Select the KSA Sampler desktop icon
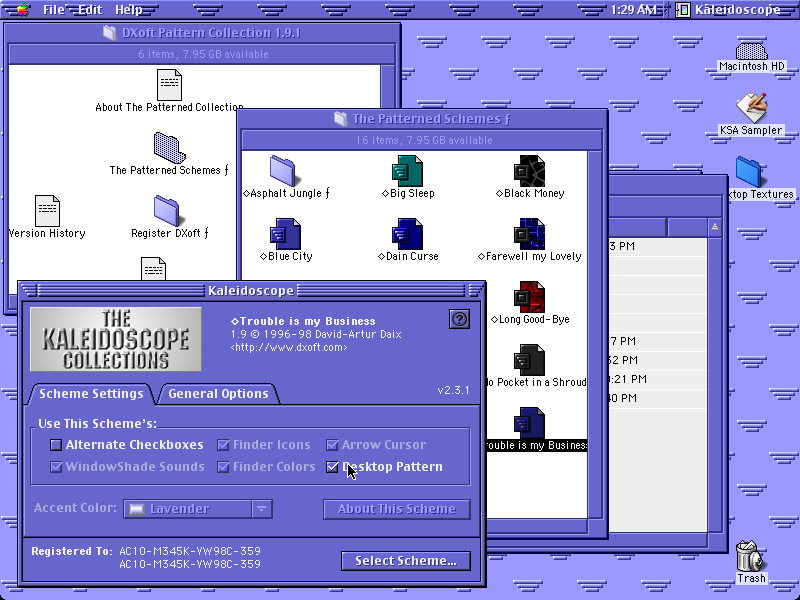The image size is (800, 600). pyautogui.click(x=751, y=108)
